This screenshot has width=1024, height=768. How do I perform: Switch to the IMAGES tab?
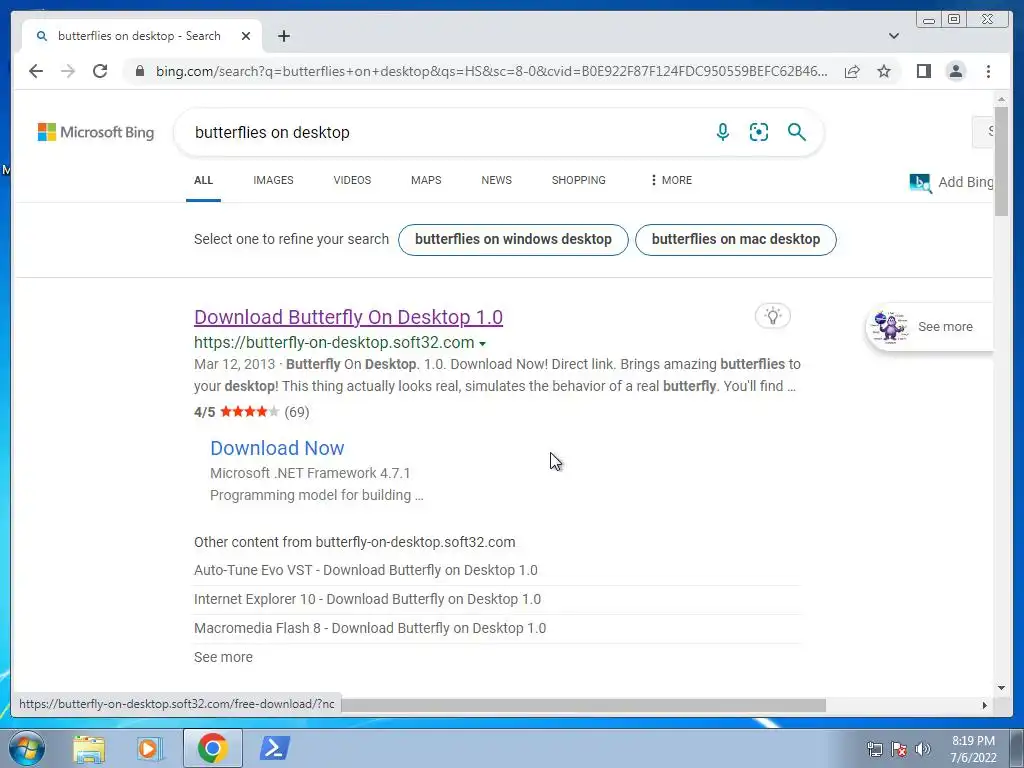coord(273,180)
